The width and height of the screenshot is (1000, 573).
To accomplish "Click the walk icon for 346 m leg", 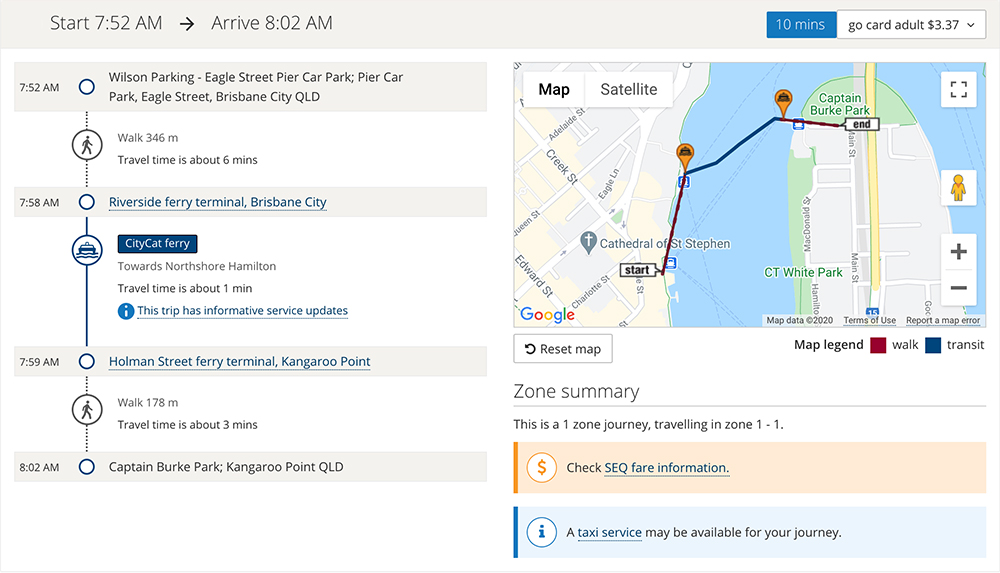I will pos(87,145).
